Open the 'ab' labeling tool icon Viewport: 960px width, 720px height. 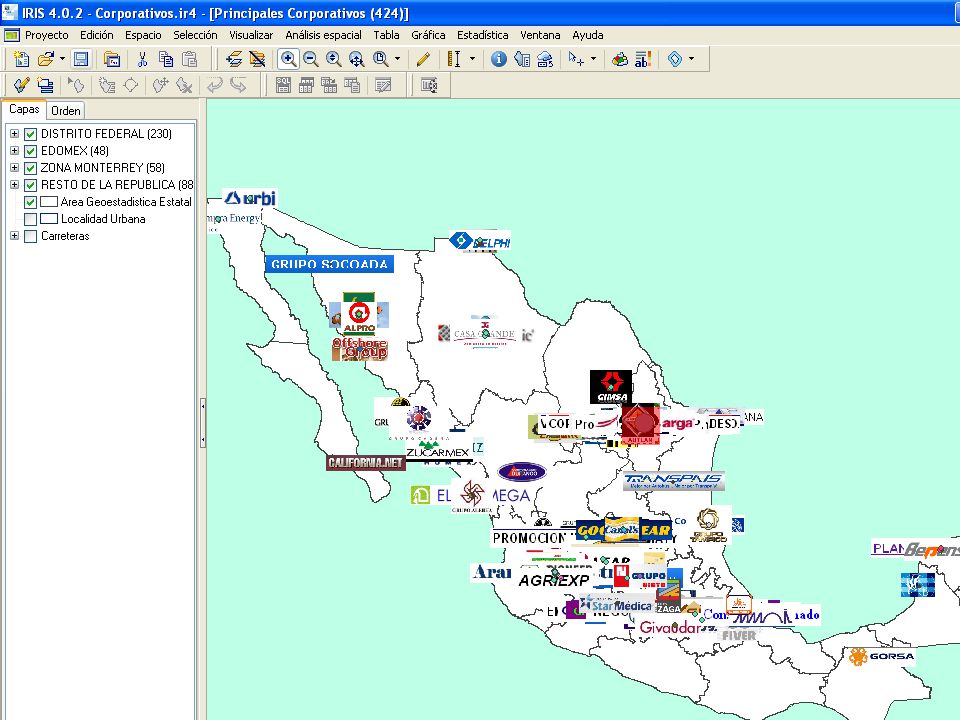643,59
